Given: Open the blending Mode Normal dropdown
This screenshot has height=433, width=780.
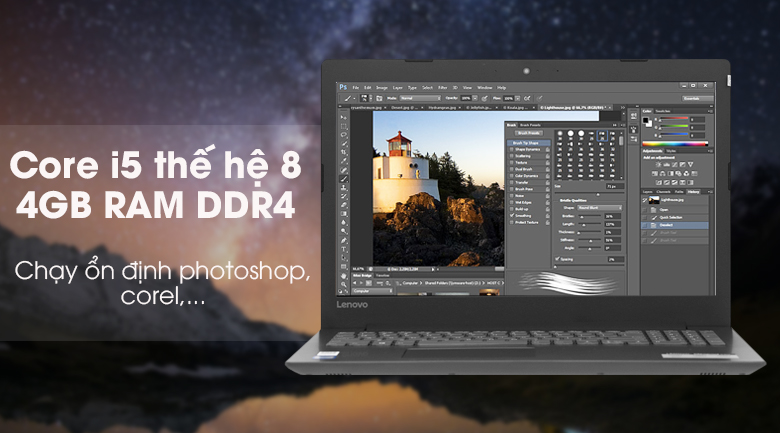Looking at the screenshot, I should (x=420, y=98).
